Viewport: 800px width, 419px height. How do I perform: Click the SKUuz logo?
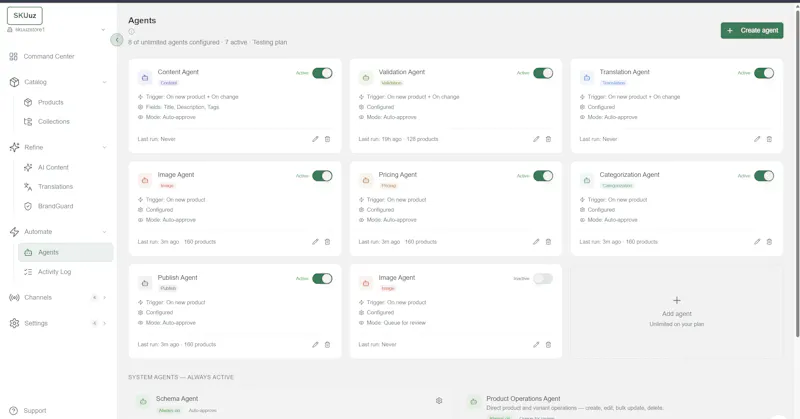[x=24, y=16]
